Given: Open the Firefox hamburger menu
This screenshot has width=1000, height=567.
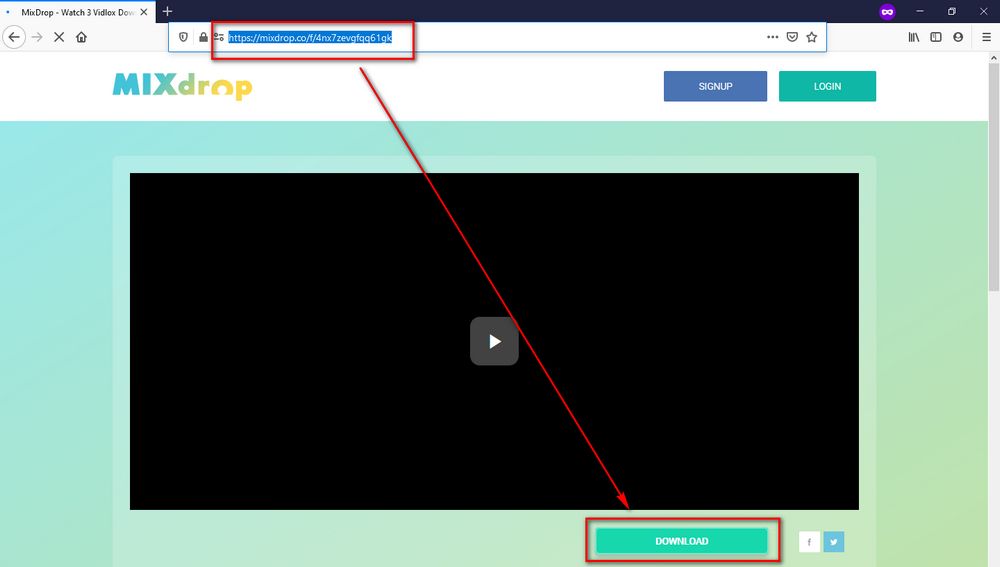Looking at the screenshot, I should coord(987,37).
